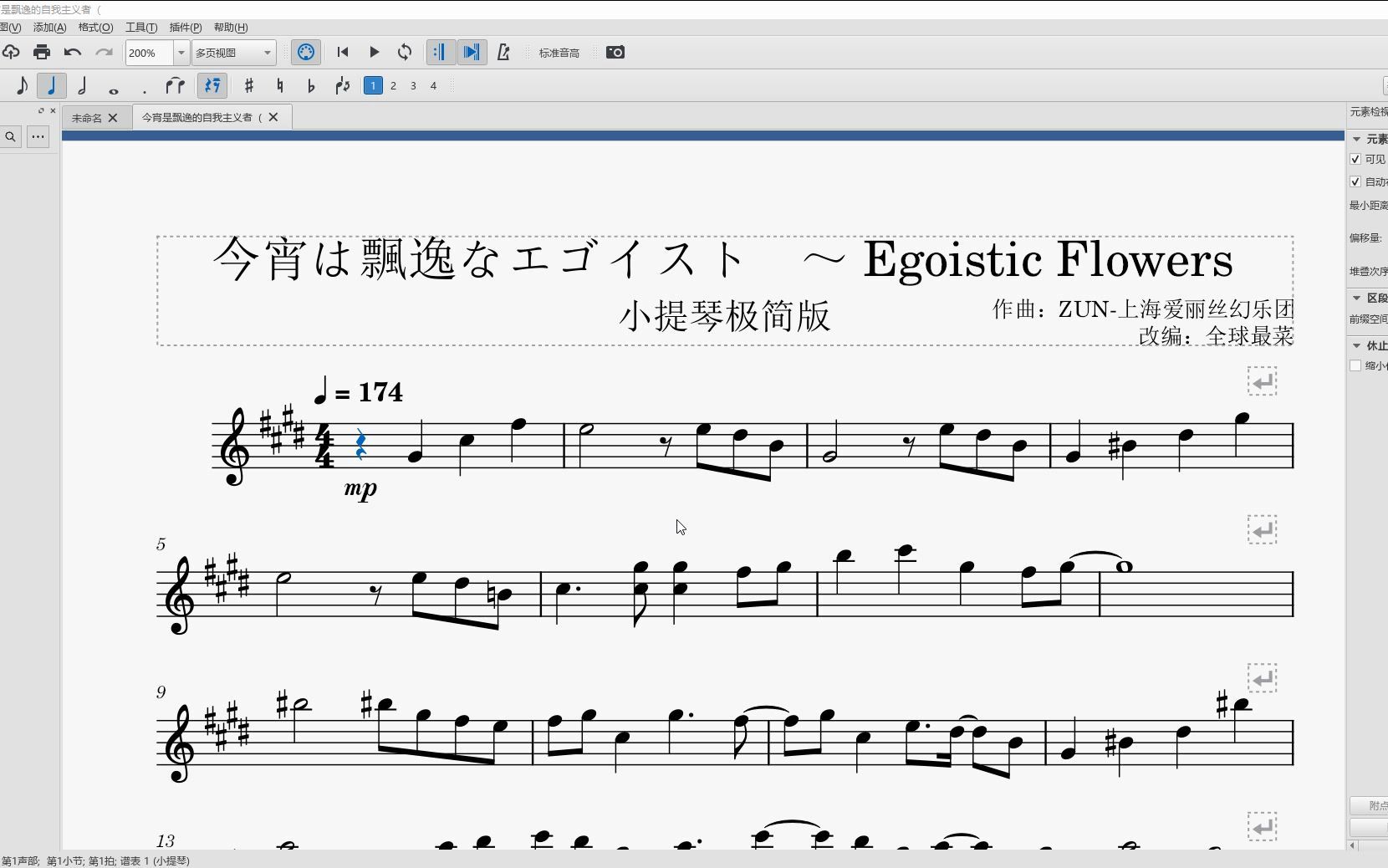
Task: Select voice 1
Action: click(x=373, y=85)
